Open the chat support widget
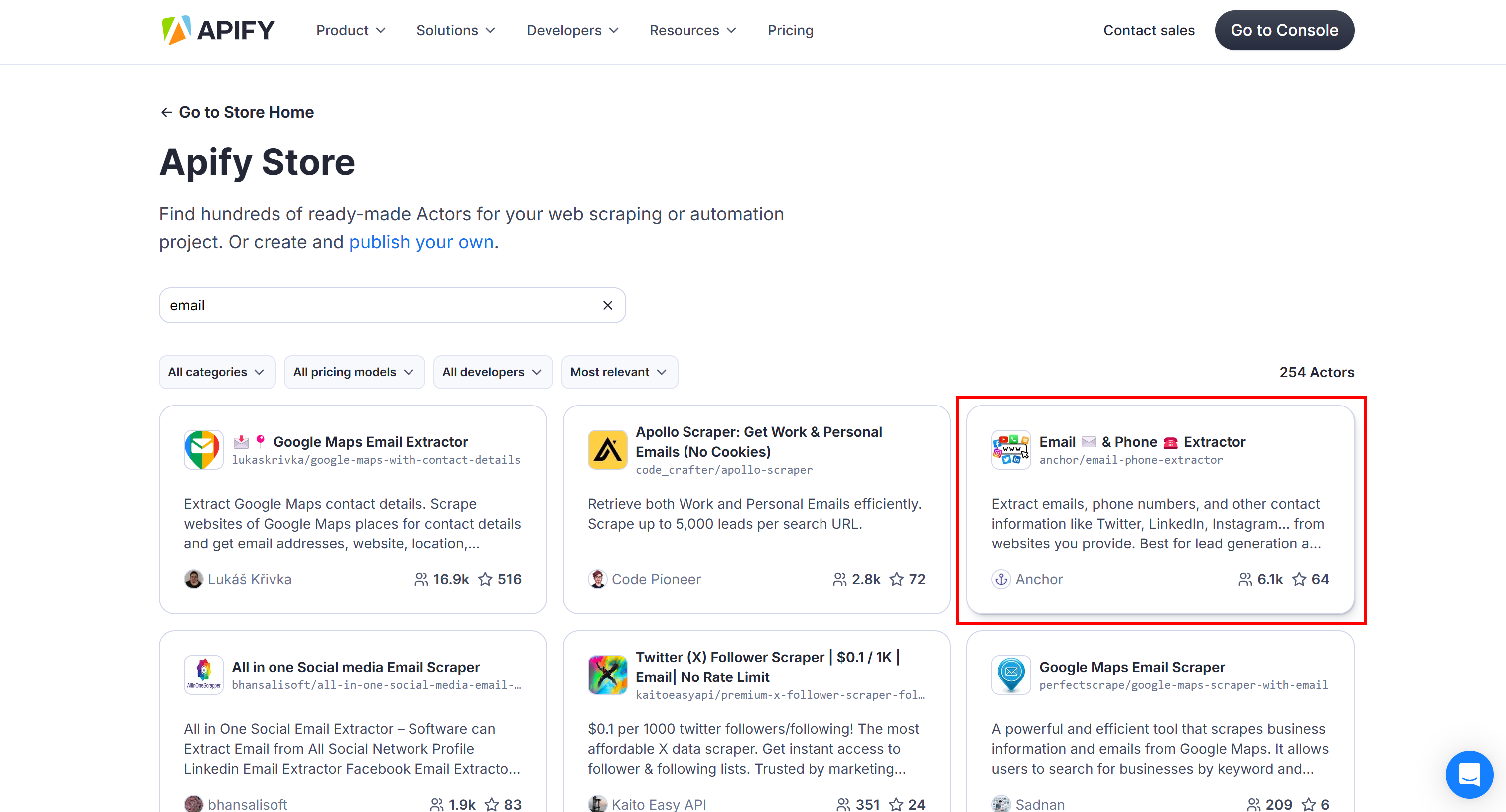Image resolution: width=1506 pixels, height=812 pixels. coord(1469,775)
